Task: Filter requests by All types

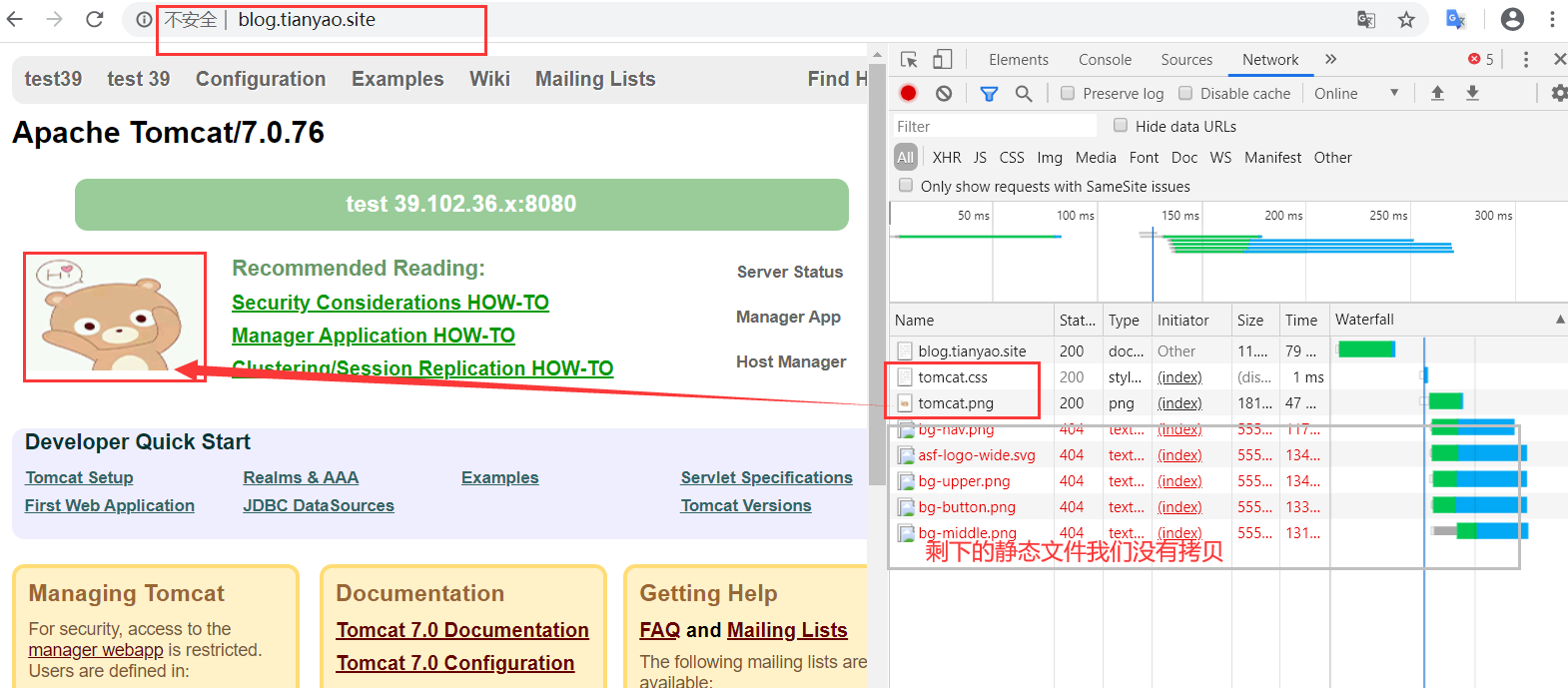Action: click(906, 158)
